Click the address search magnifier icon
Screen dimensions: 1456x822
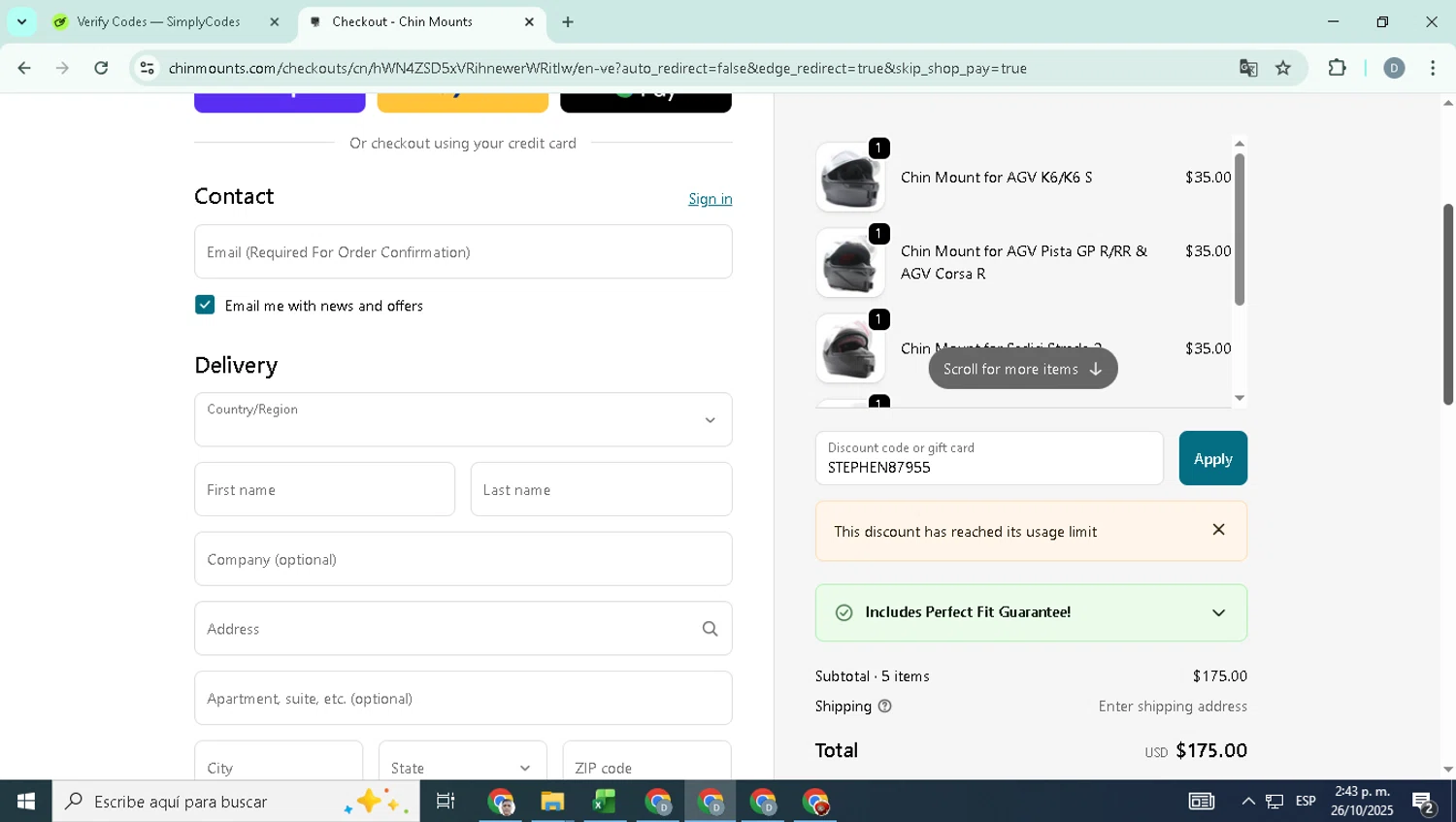pos(710,629)
